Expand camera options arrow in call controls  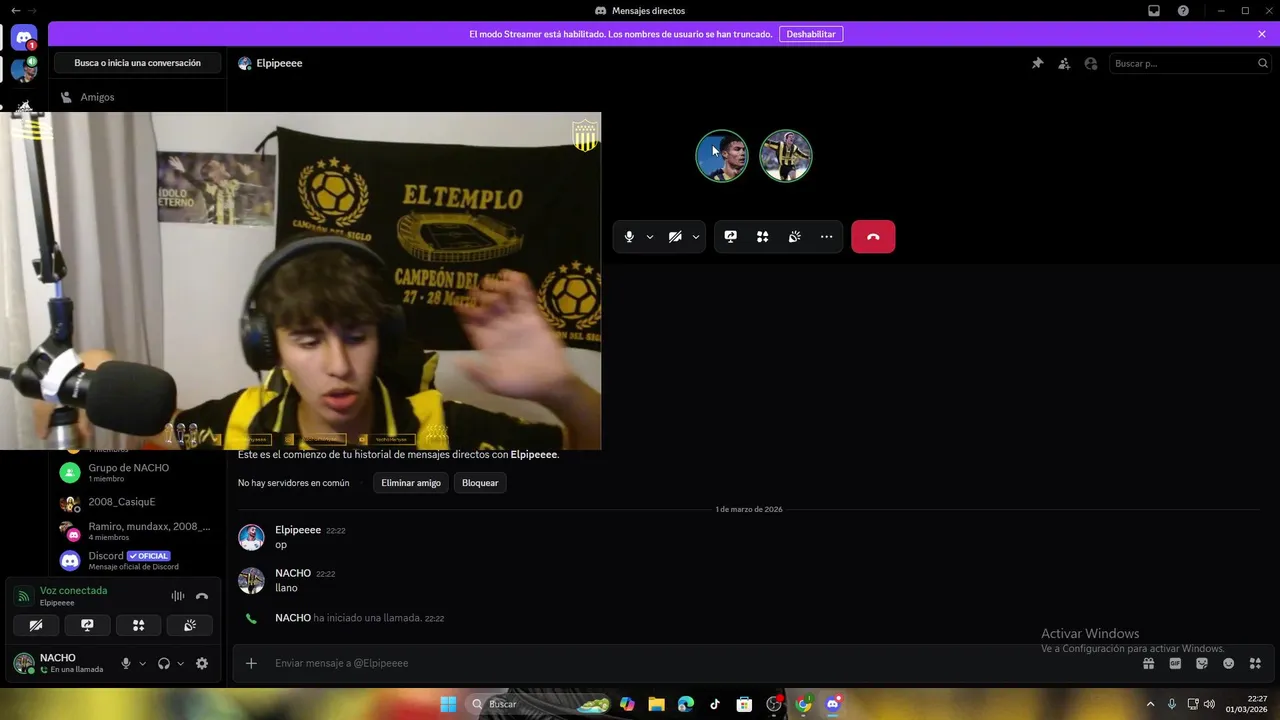(696, 237)
